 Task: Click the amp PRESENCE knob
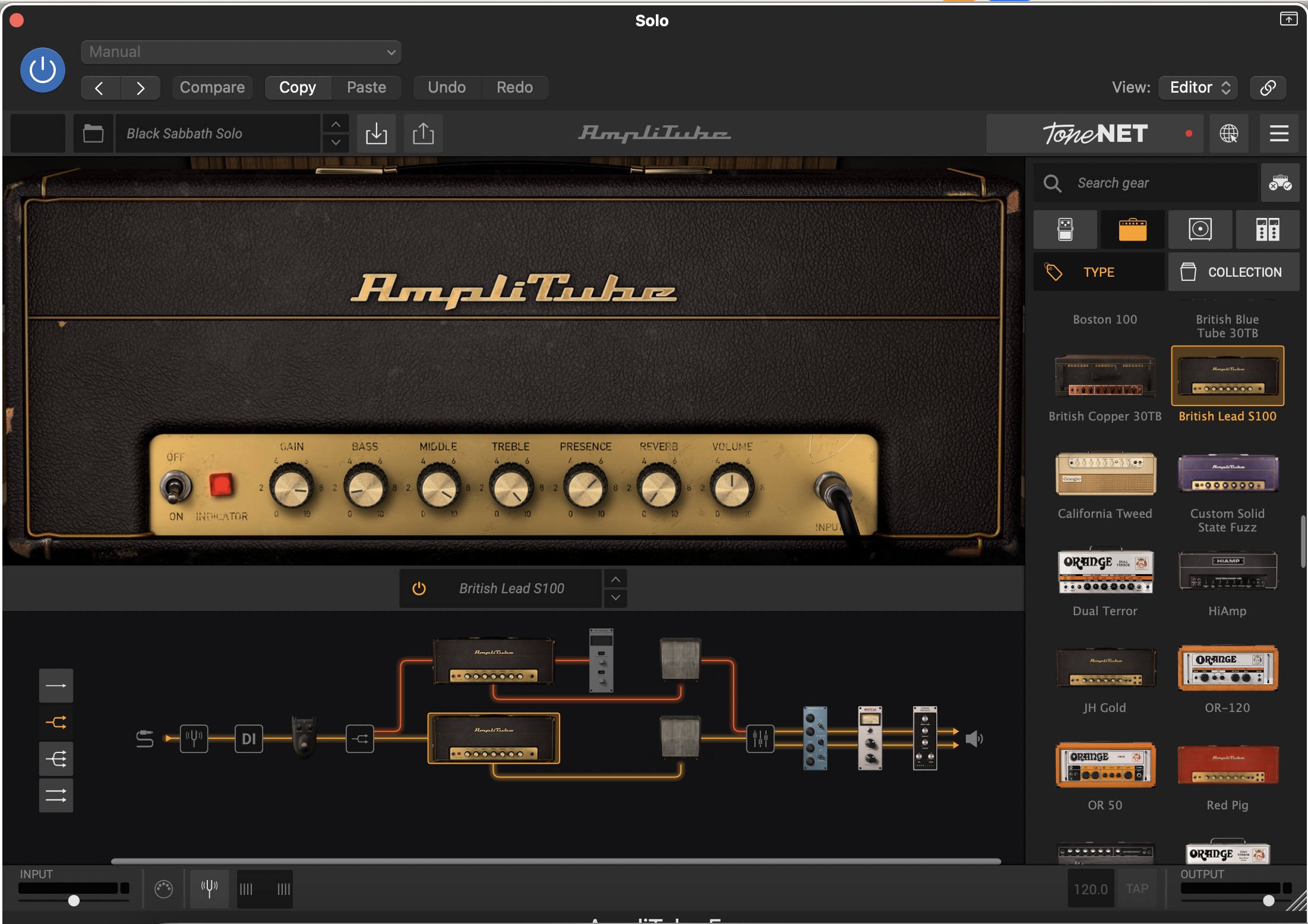585,487
